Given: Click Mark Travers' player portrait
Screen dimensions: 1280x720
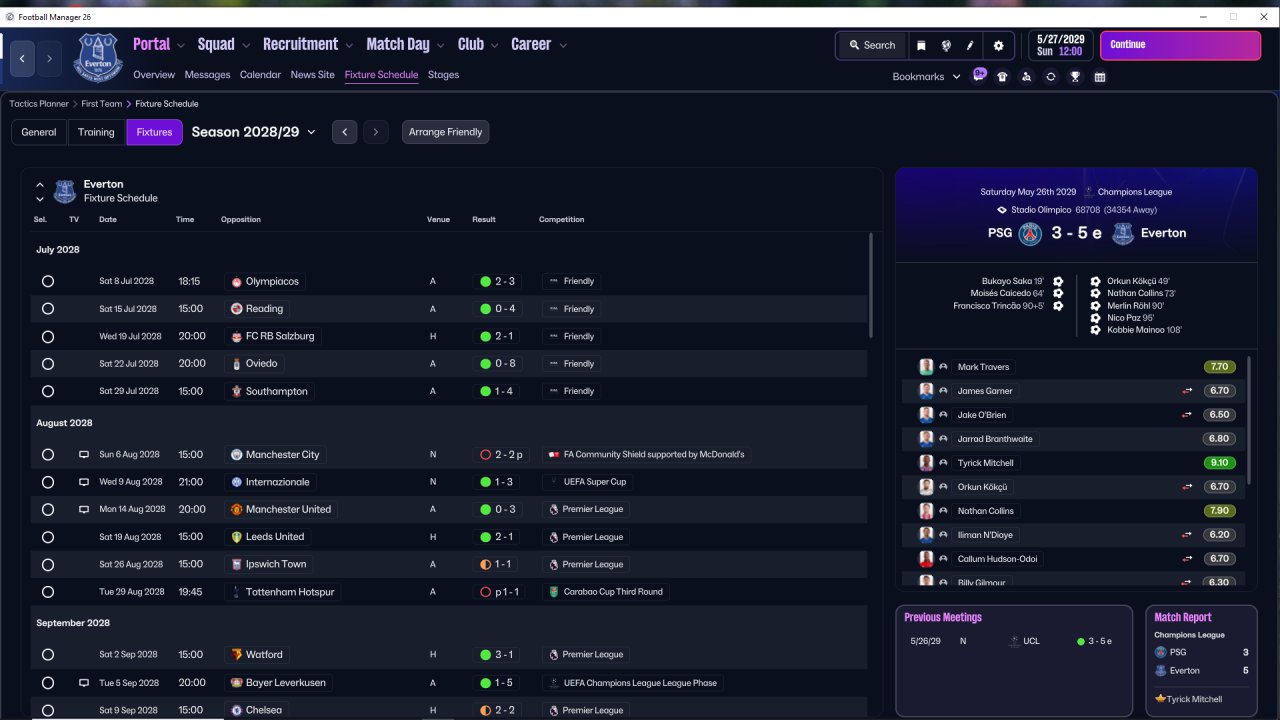Looking at the screenshot, I should click(926, 367).
